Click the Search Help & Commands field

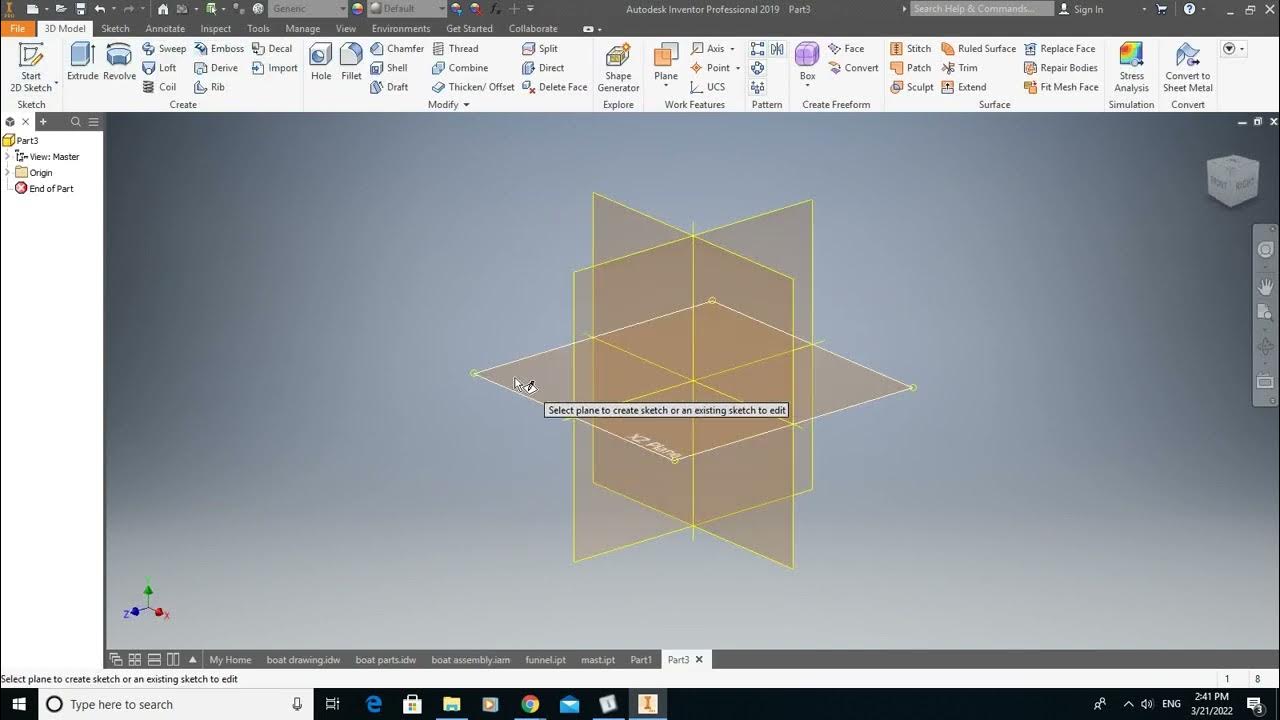tap(981, 9)
